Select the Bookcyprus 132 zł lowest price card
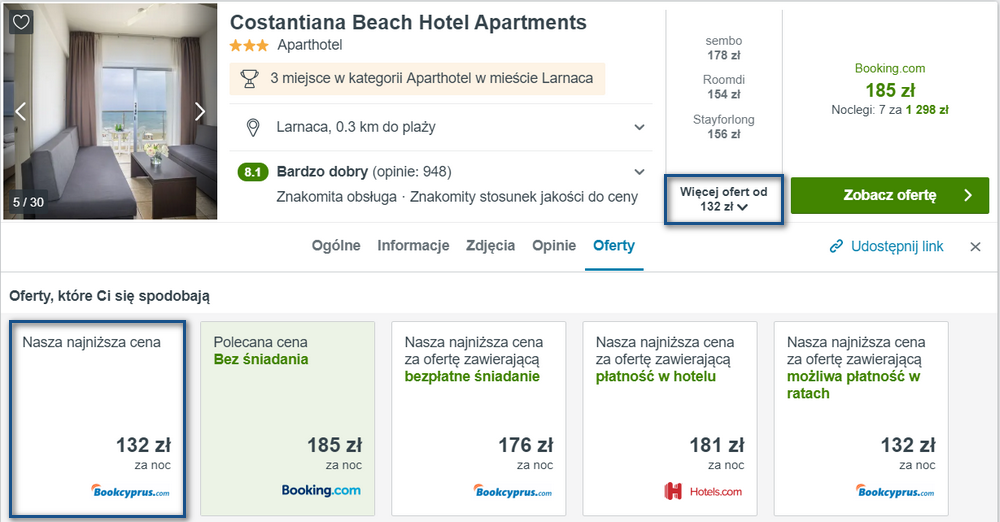This screenshot has width=1000, height=522. [x=98, y=419]
